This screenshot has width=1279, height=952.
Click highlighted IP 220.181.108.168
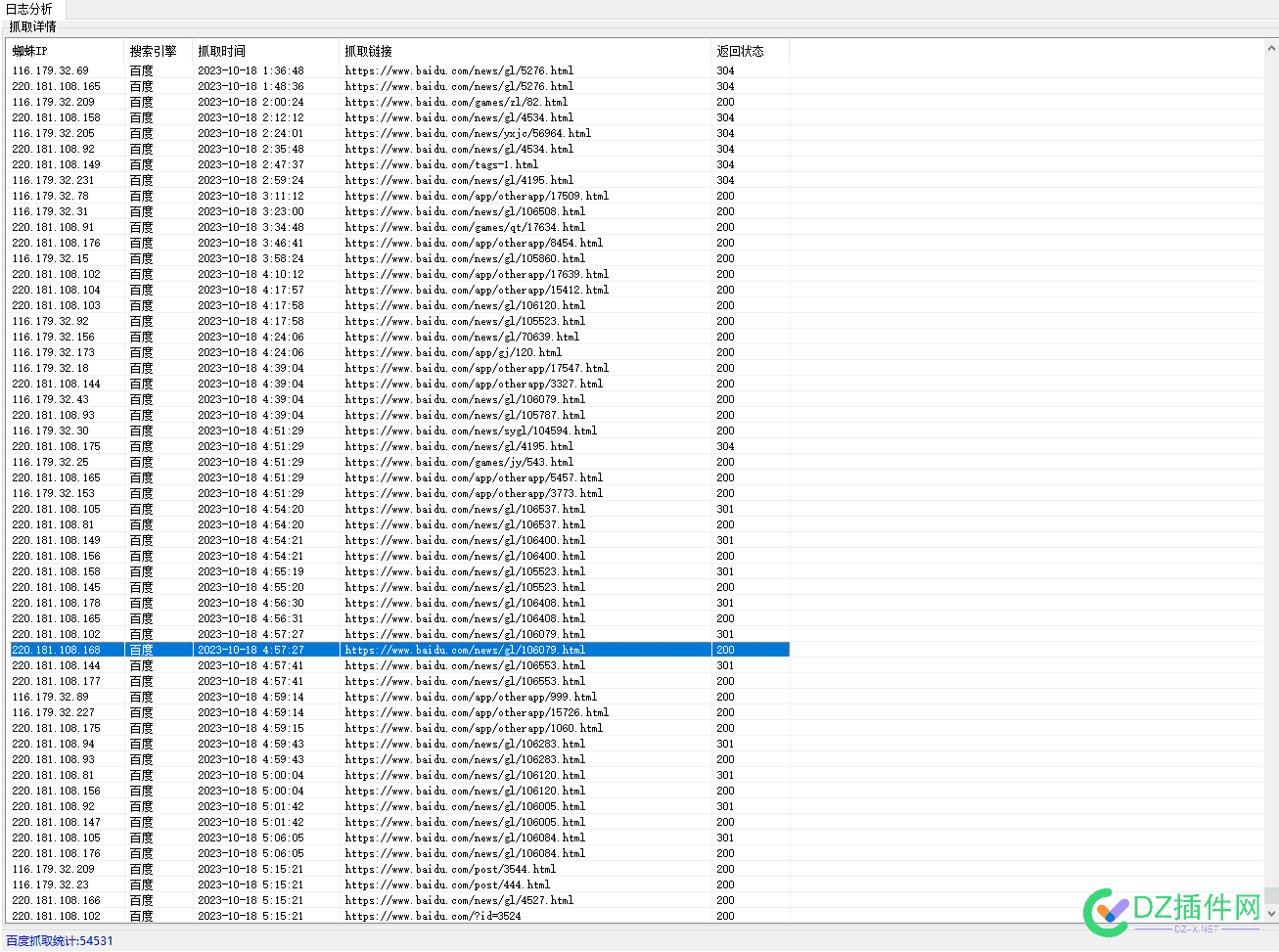coord(56,650)
